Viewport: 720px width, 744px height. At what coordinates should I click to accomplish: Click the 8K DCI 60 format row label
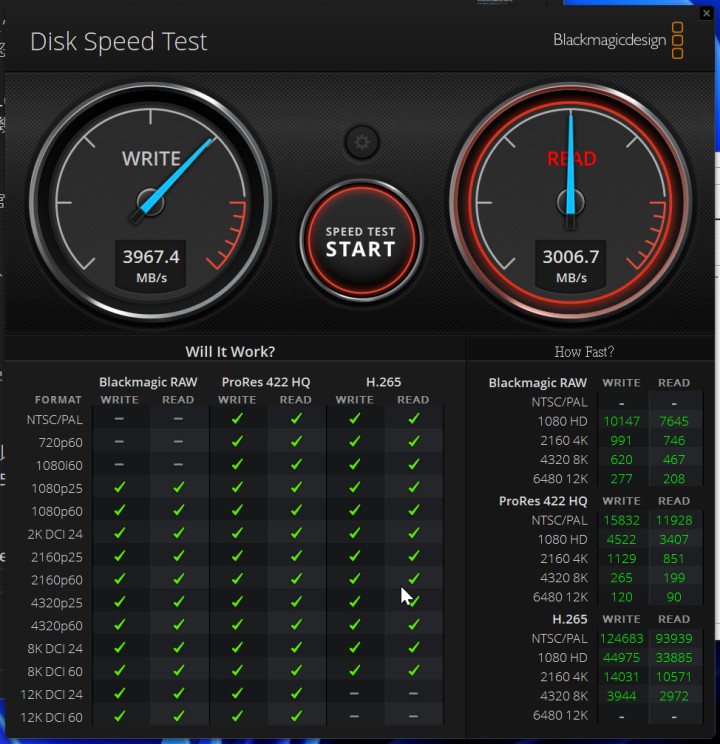click(55, 671)
